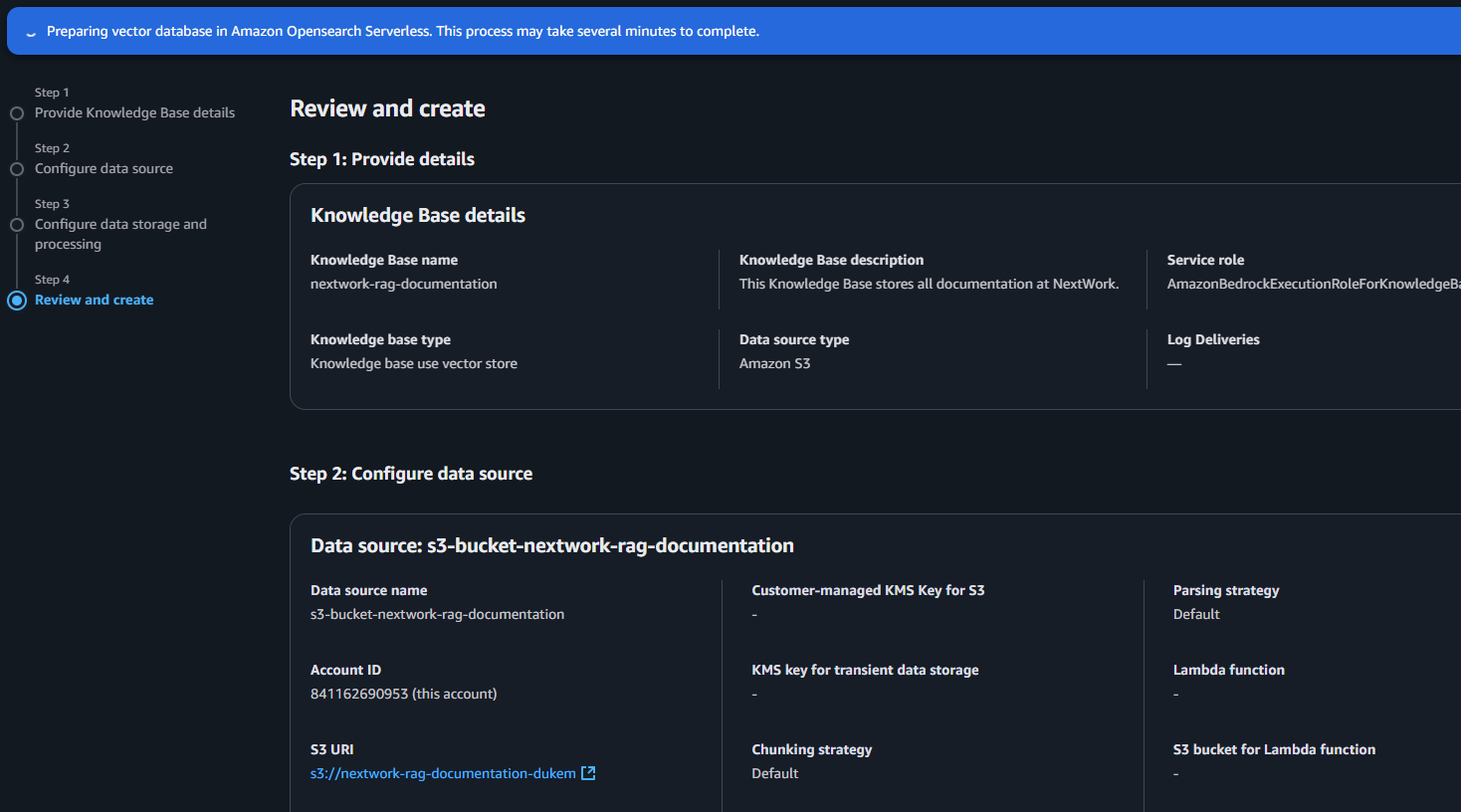Click the Step 2: Configure data source heading
This screenshot has width=1461, height=812.
click(x=410, y=475)
